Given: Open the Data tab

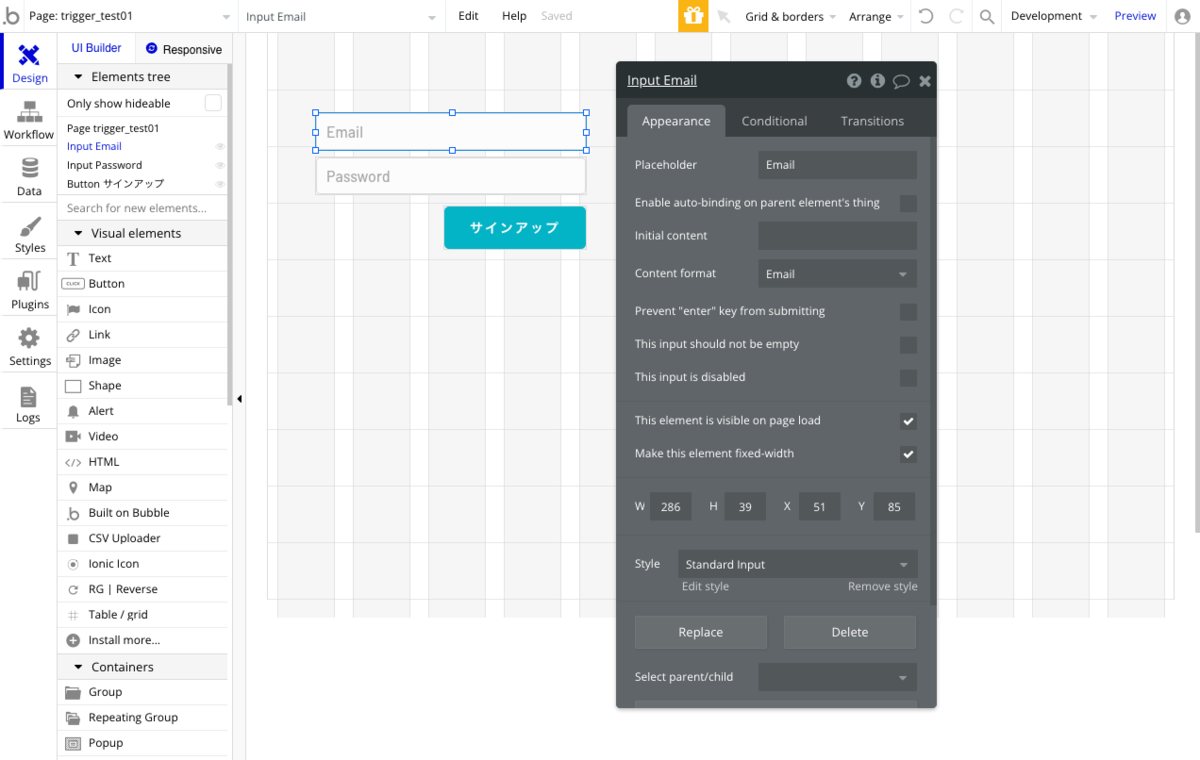Looking at the screenshot, I should 29,176.
